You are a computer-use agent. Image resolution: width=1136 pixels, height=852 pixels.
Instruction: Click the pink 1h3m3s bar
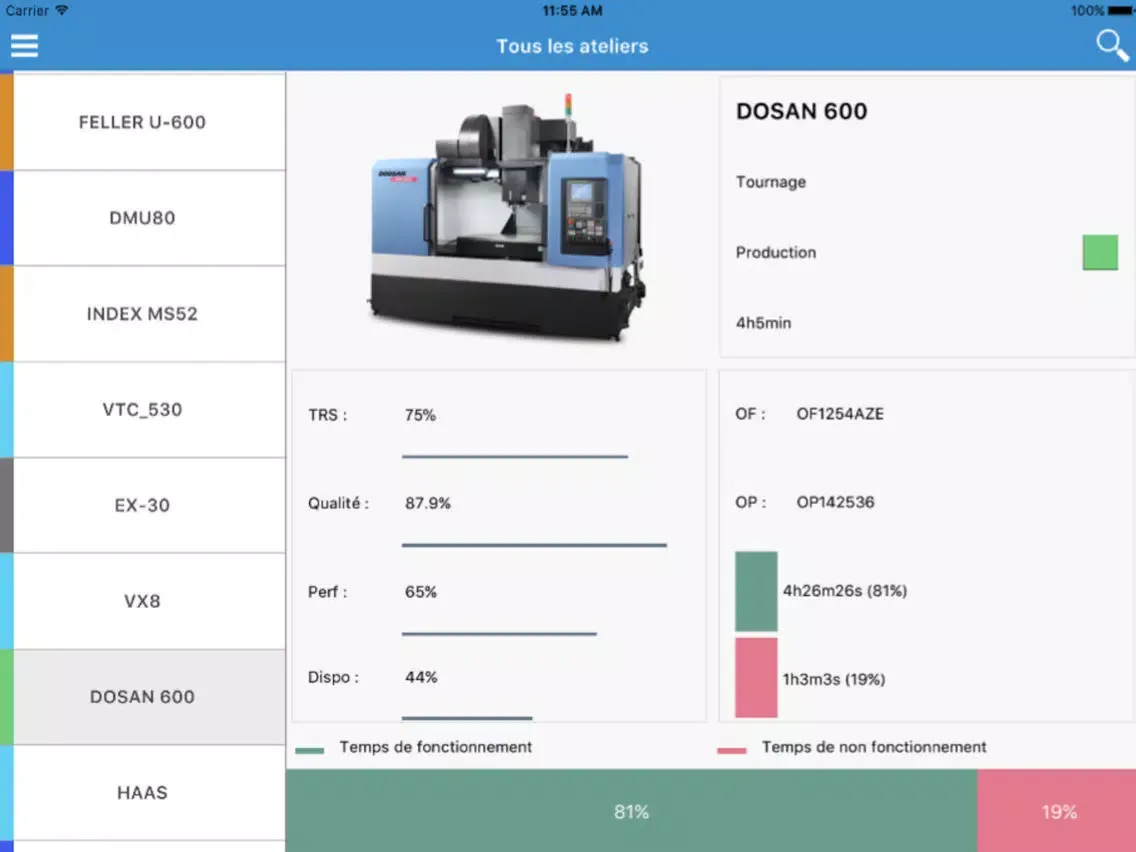pos(756,677)
